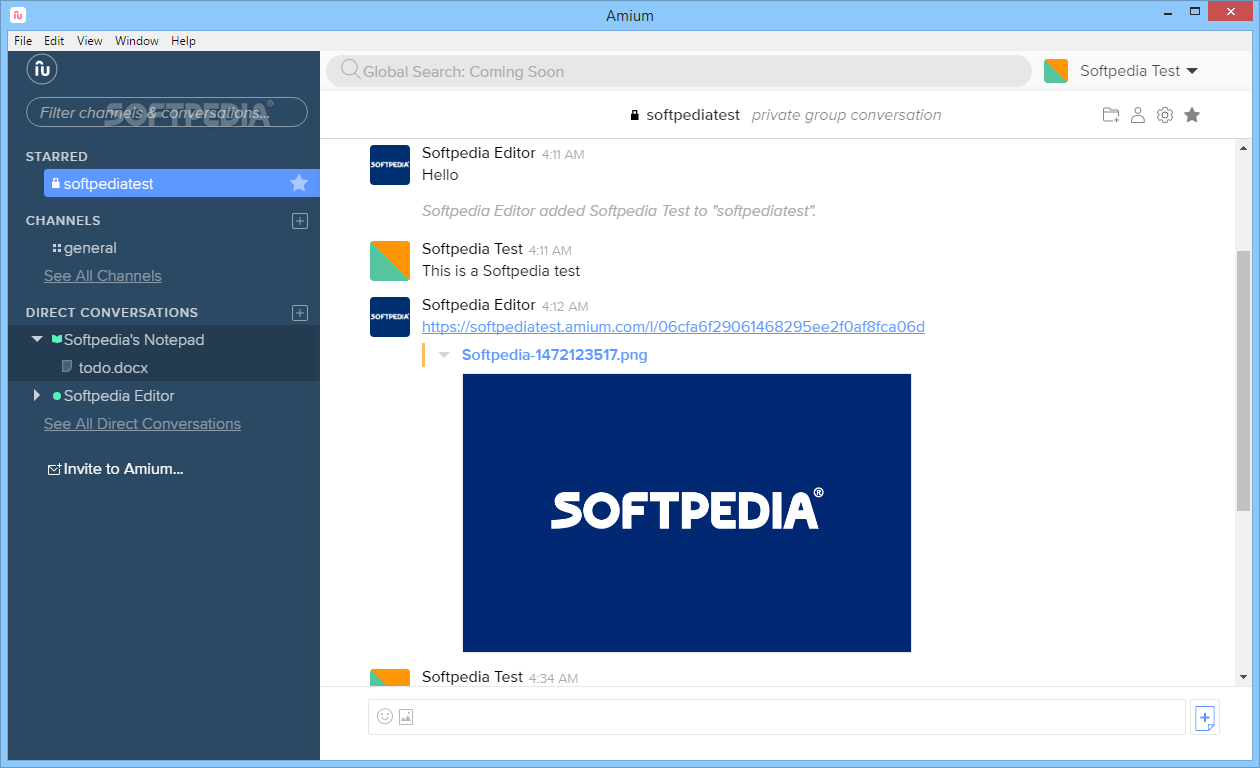Image resolution: width=1260 pixels, height=768 pixels.
Task: Click Softpedia Editor avatar on Hello message
Action: (x=390, y=165)
